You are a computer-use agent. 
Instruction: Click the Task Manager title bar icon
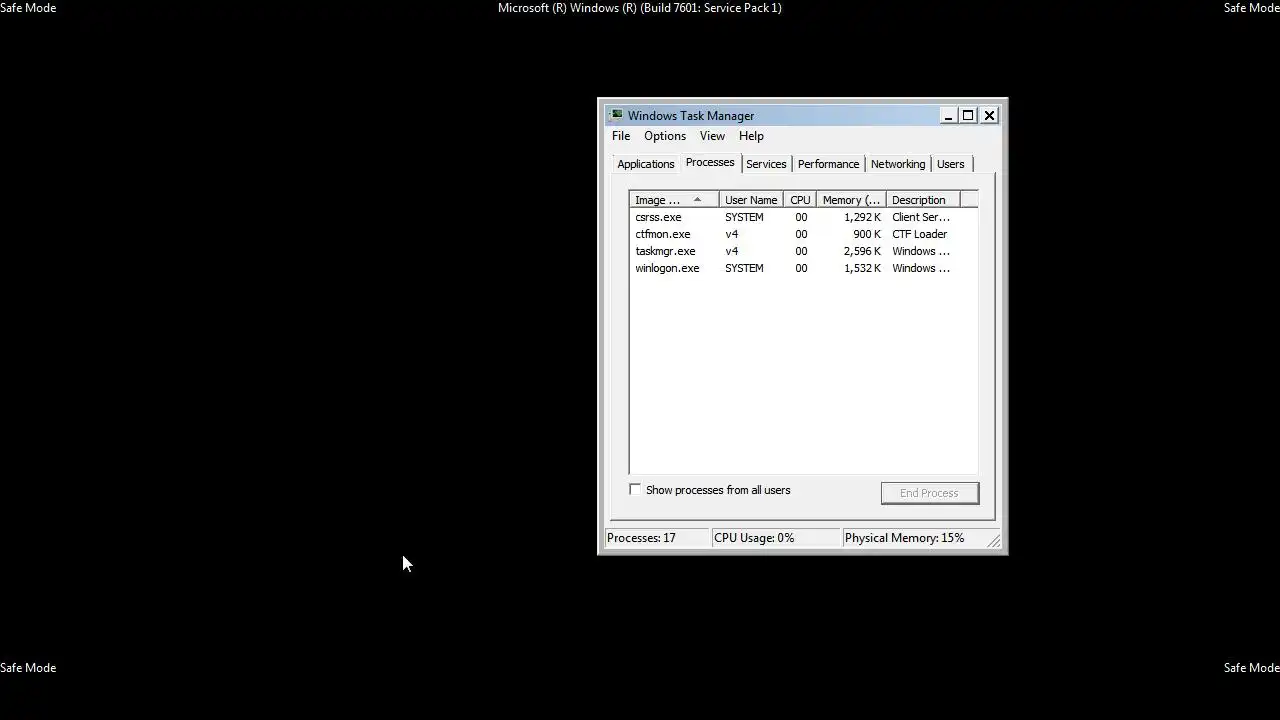coord(616,115)
